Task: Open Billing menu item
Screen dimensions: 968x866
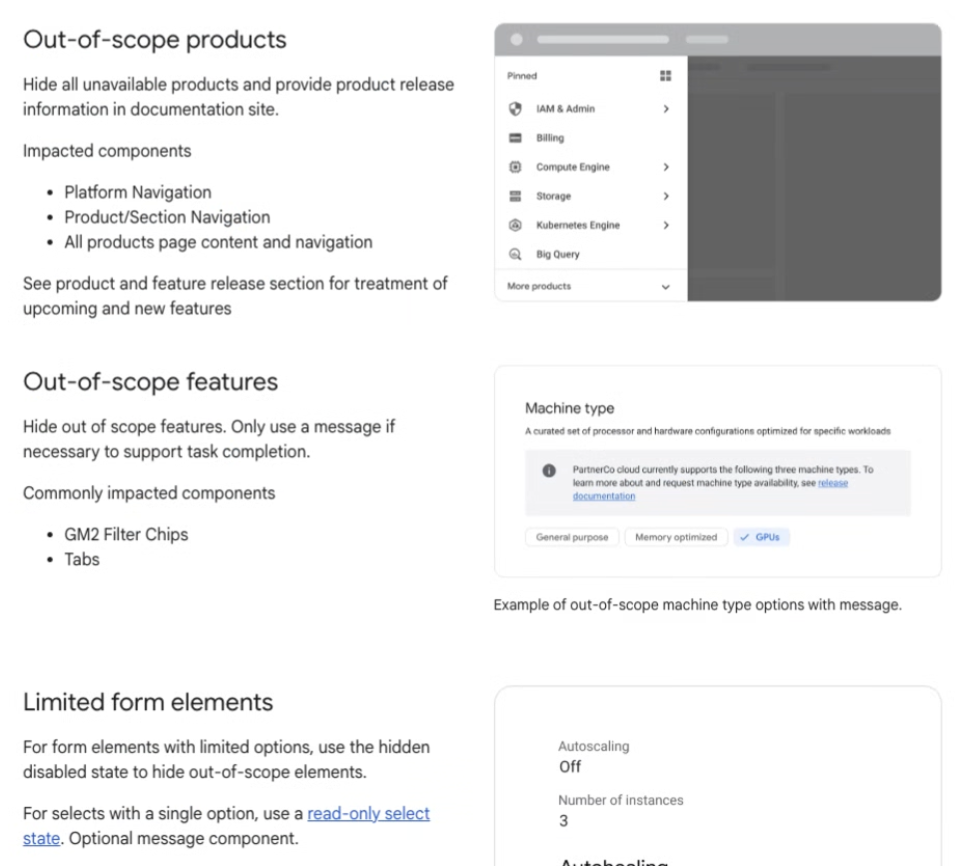Action: (591, 138)
